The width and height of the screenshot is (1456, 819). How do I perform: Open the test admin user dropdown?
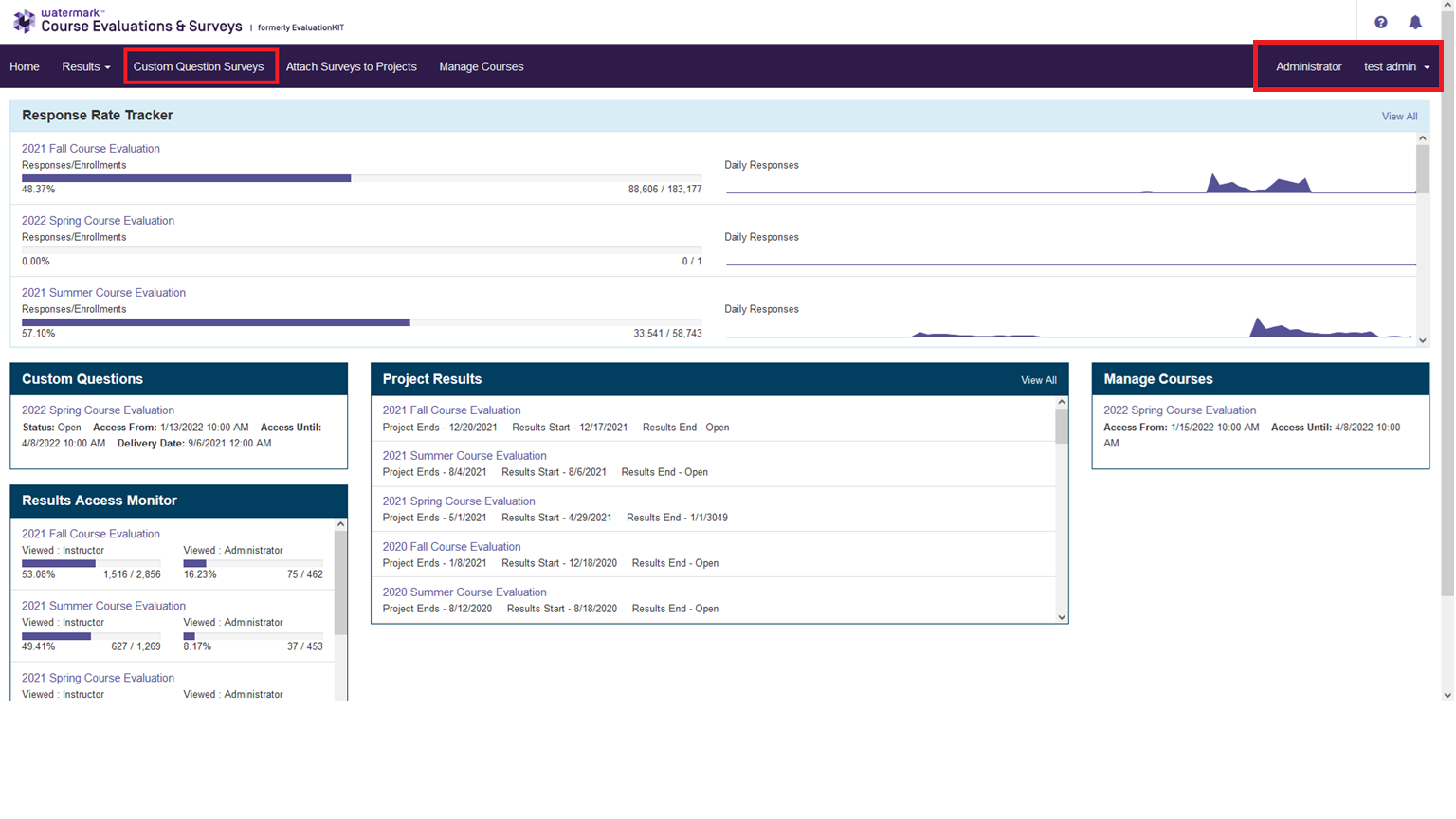[1395, 66]
